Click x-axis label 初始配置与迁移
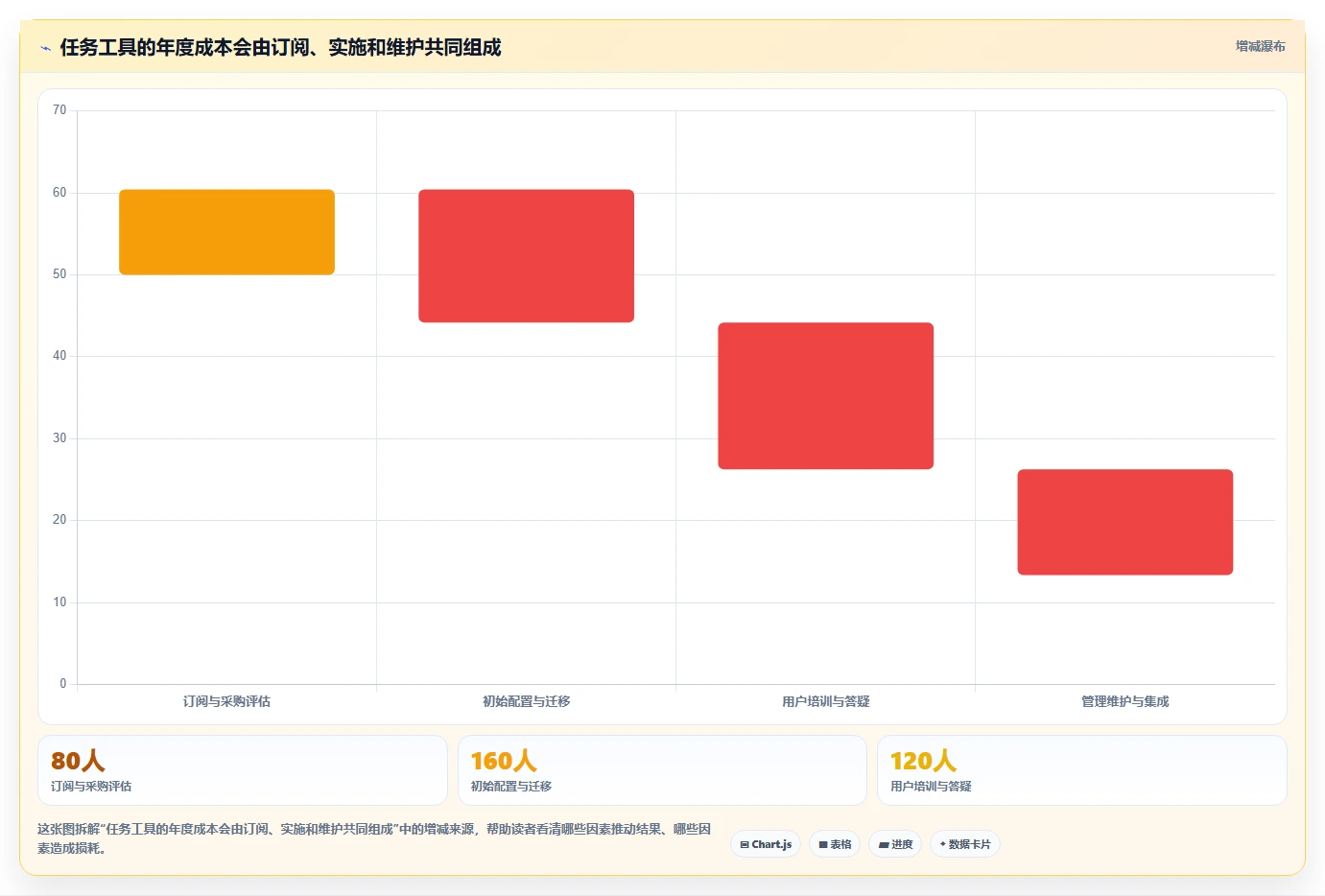Screen dimensions: 1325x896 click(x=526, y=701)
